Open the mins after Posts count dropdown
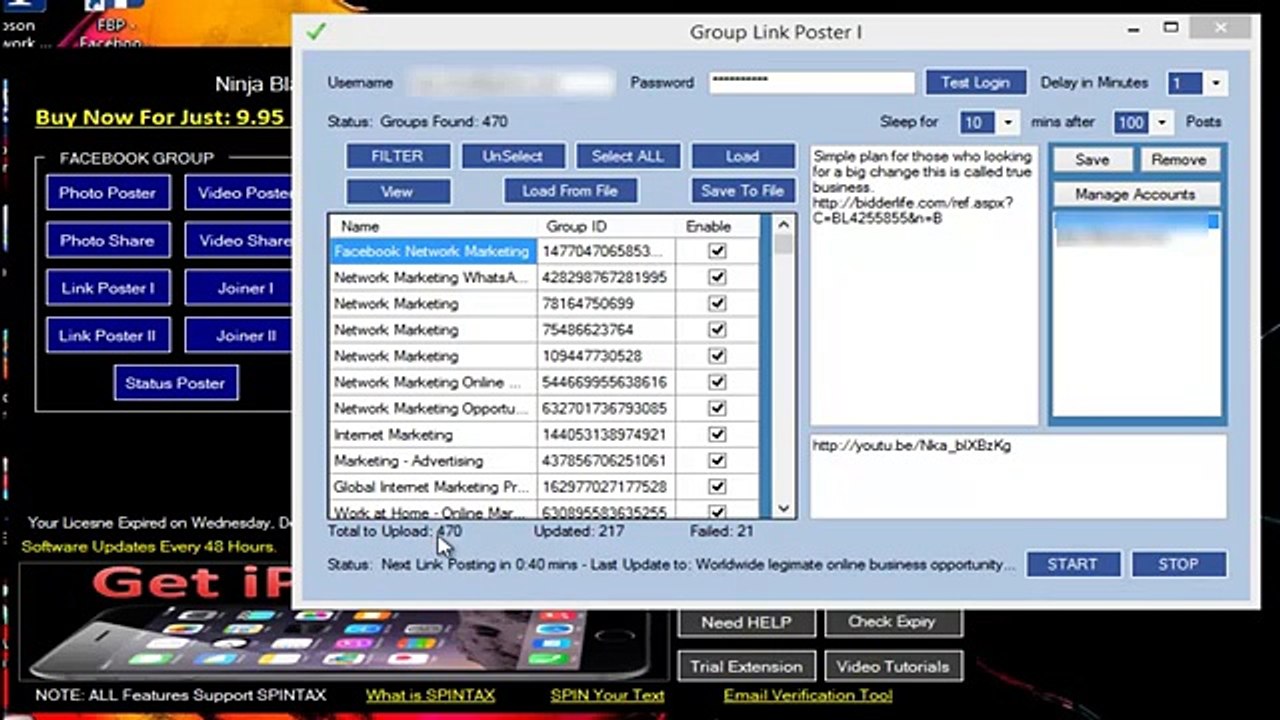Image resolution: width=1280 pixels, height=720 pixels. (1161, 122)
